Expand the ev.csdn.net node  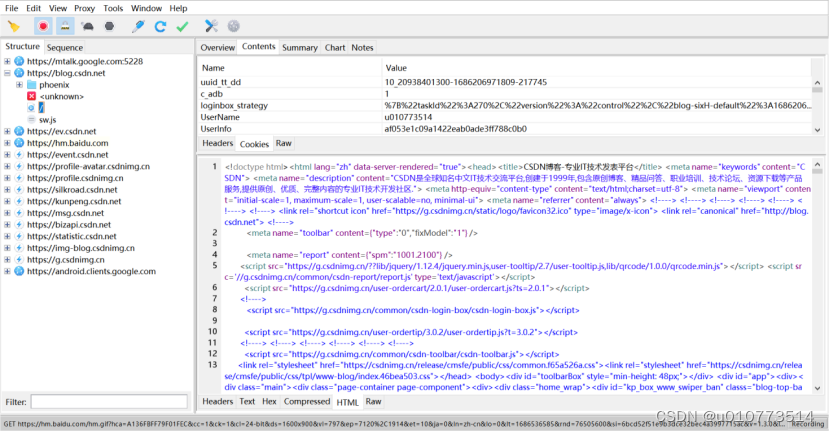[7, 131]
